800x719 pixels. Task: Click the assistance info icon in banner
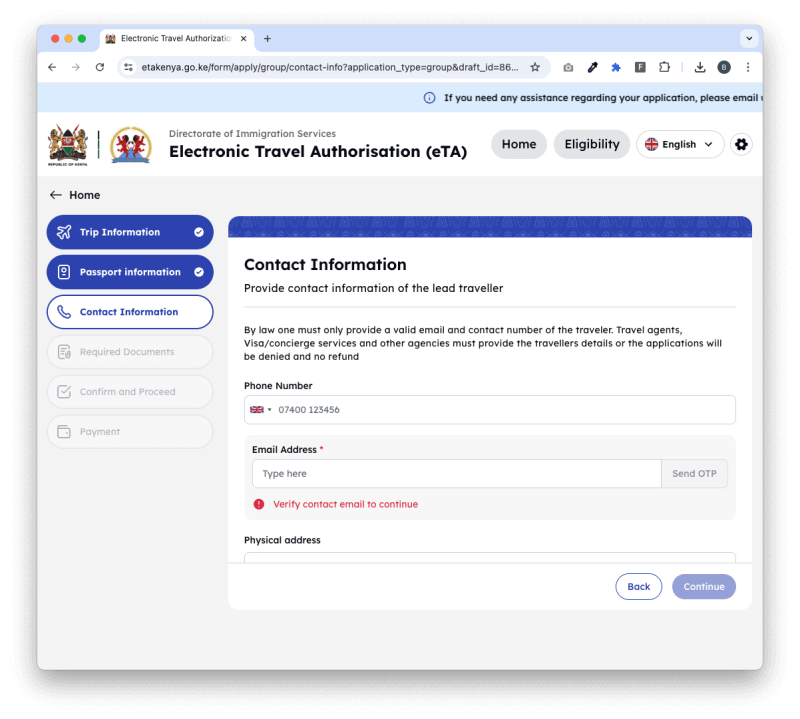[x=430, y=98]
